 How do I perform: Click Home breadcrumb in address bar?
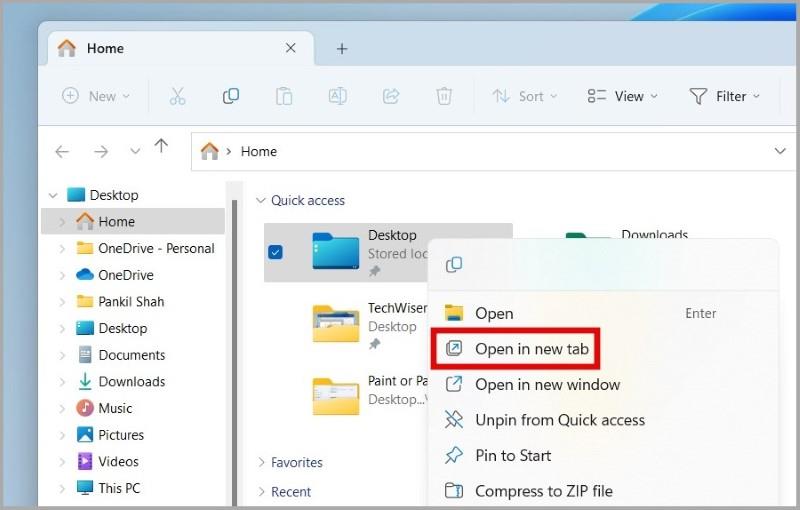pyautogui.click(x=259, y=151)
